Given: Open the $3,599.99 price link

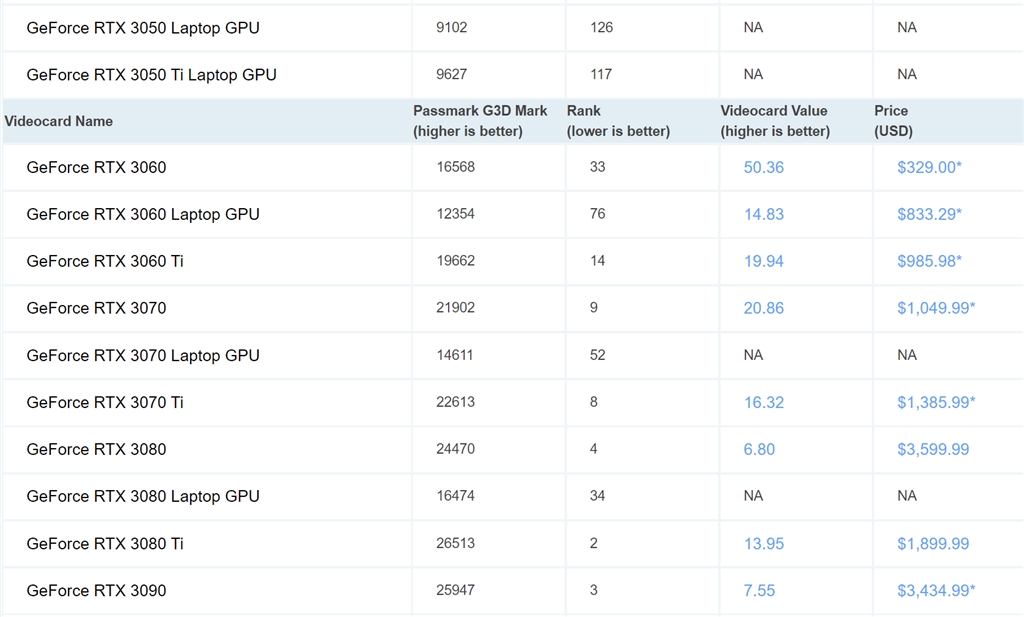Looking at the screenshot, I should [932, 449].
